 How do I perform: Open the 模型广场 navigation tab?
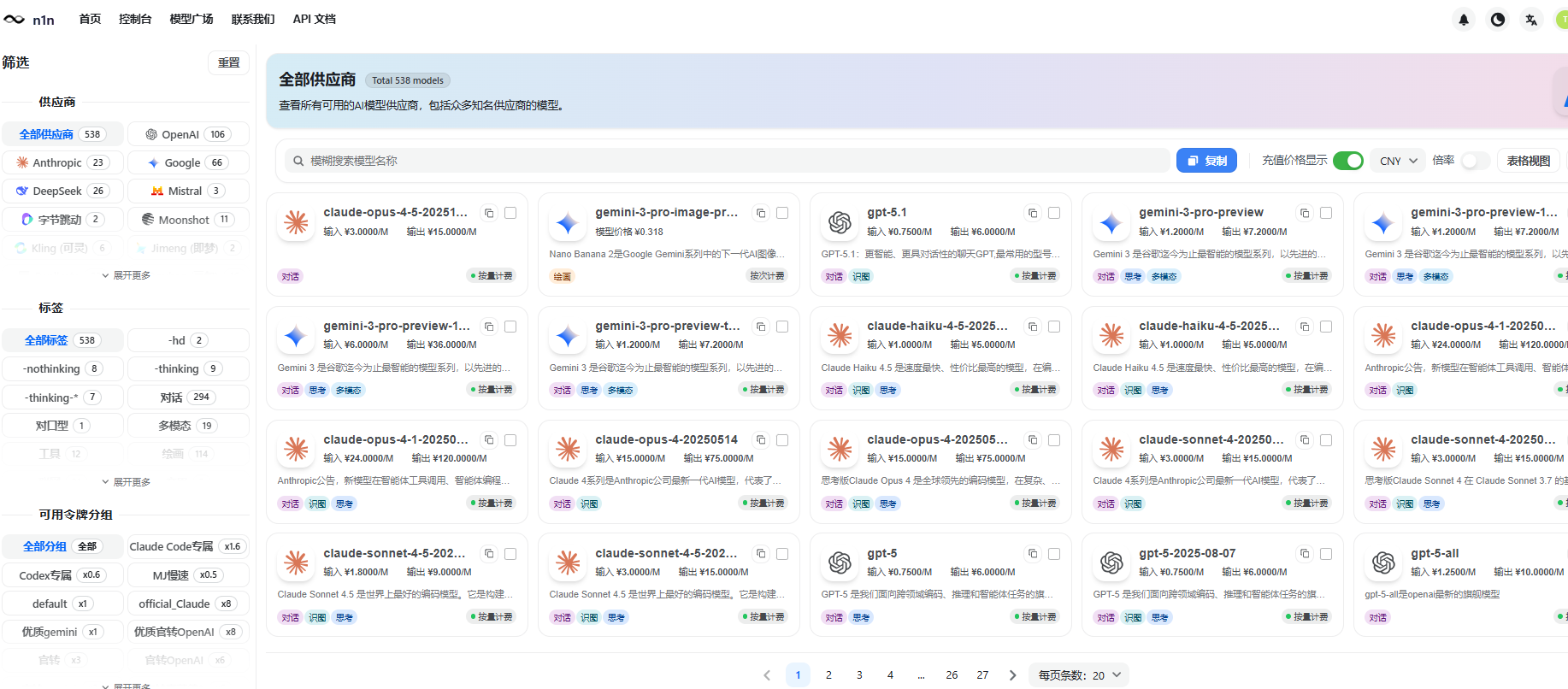click(192, 19)
